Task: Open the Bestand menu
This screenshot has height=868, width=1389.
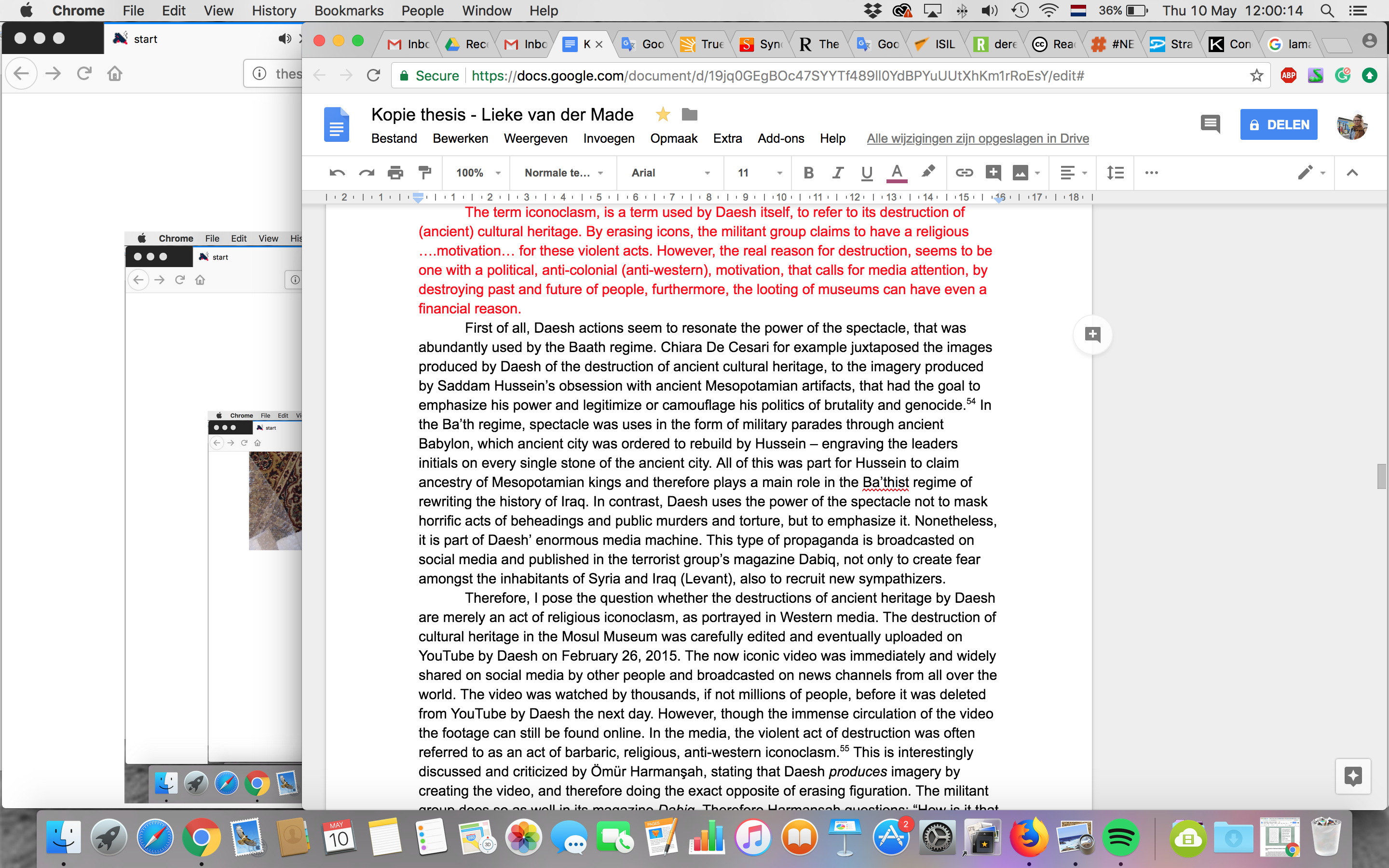Action: pyautogui.click(x=394, y=138)
